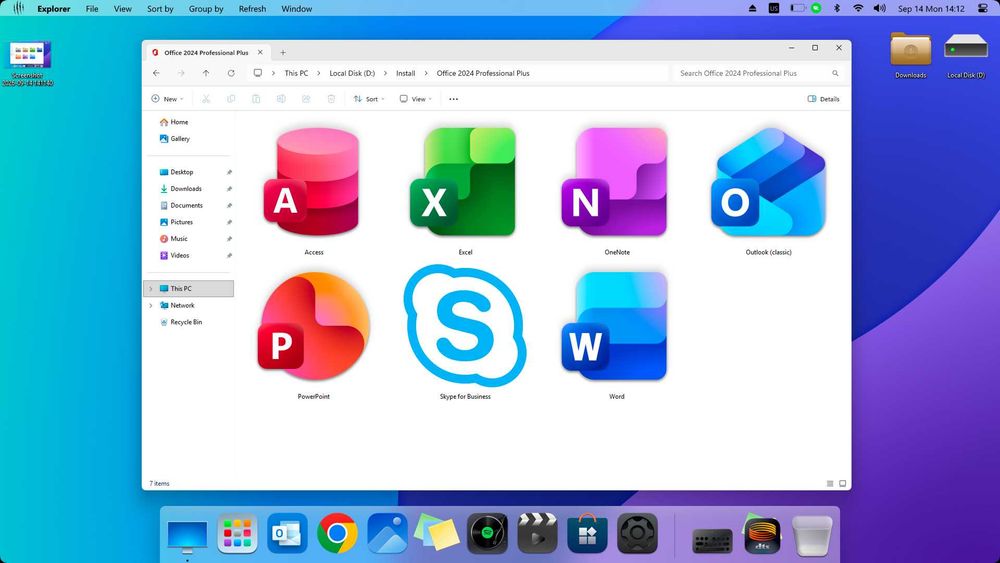The image size is (1000, 563).
Task: Open See more ellipsis menu
Action: click(453, 99)
